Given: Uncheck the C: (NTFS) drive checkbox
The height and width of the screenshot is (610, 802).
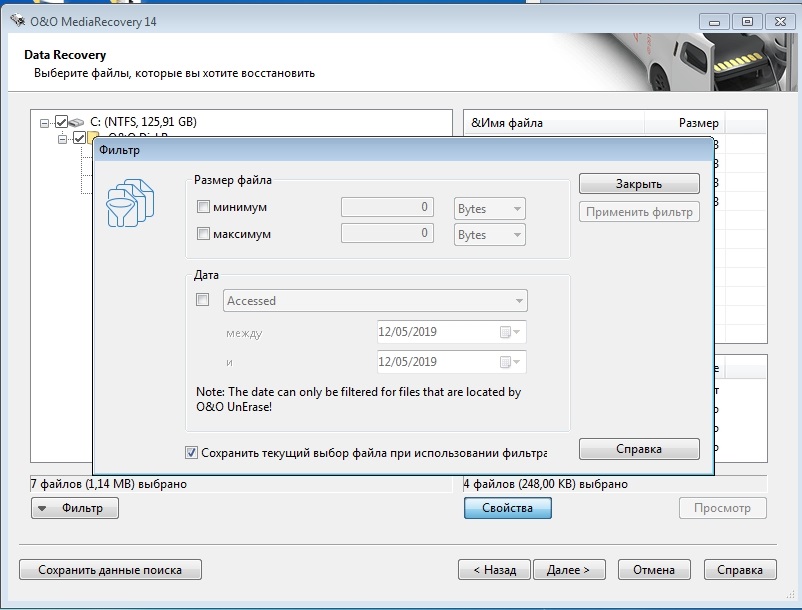Looking at the screenshot, I should pyautogui.click(x=61, y=122).
